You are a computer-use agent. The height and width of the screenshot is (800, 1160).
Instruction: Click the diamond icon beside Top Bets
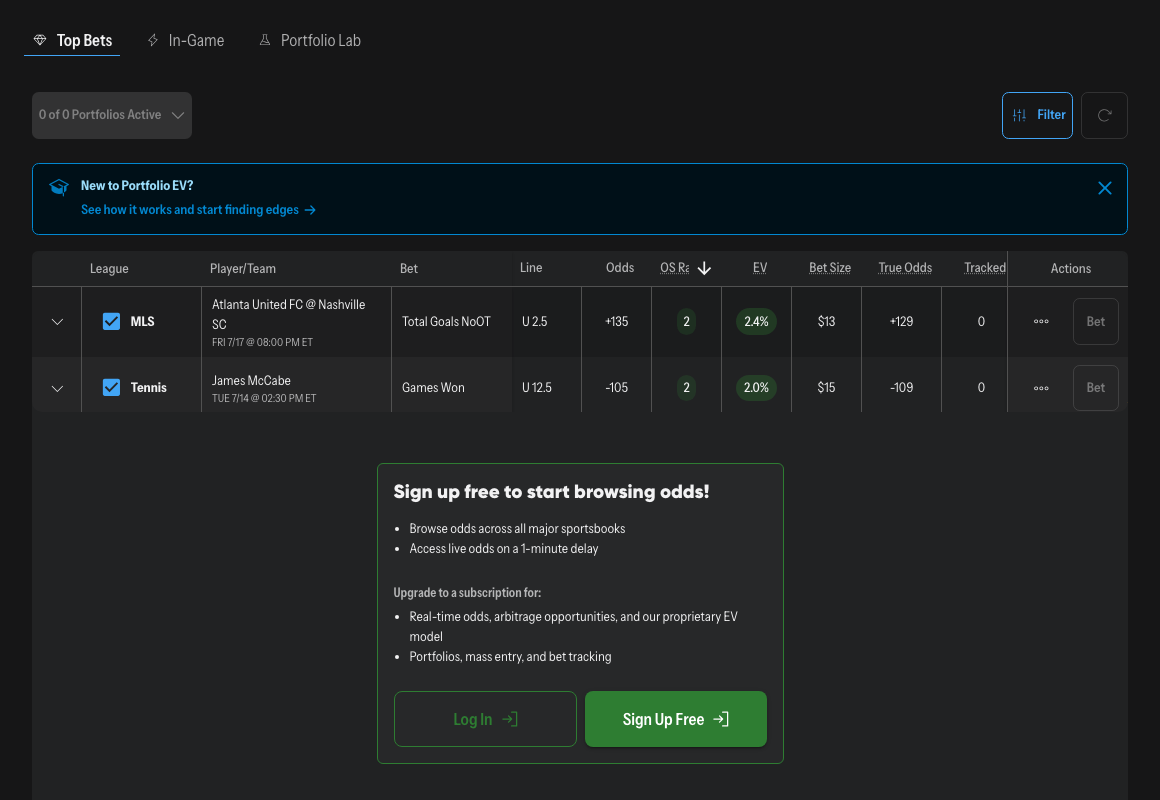pyautogui.click(x=40, y=40)
